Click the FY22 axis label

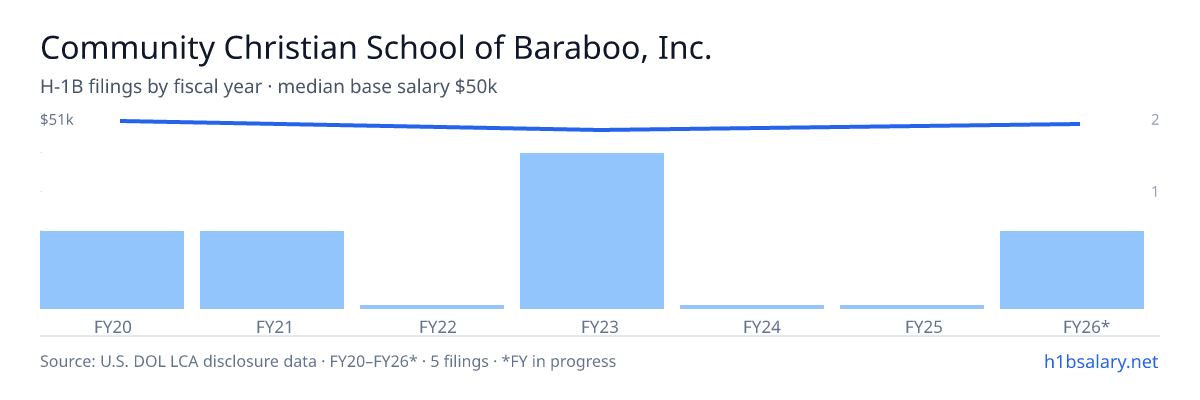click(x=432, y=326)
